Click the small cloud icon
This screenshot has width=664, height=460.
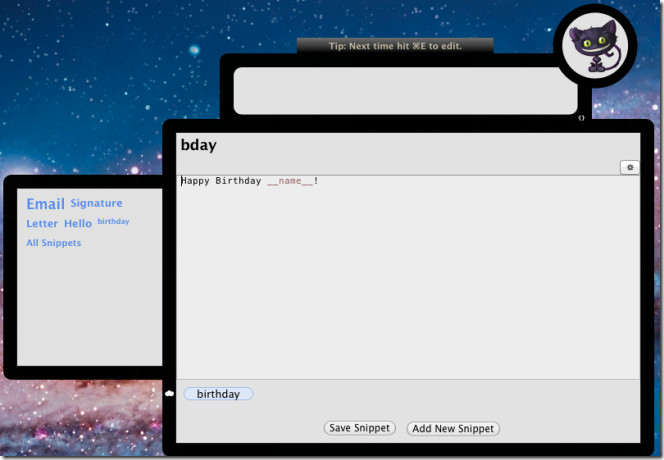[169, 394]
